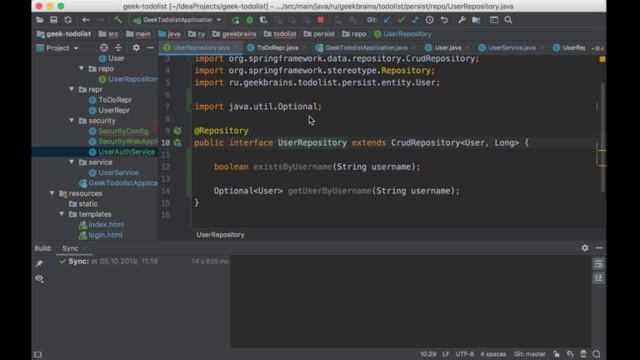
Task: Select the Sync result row in Build panel
Action: tap(143, 261)
